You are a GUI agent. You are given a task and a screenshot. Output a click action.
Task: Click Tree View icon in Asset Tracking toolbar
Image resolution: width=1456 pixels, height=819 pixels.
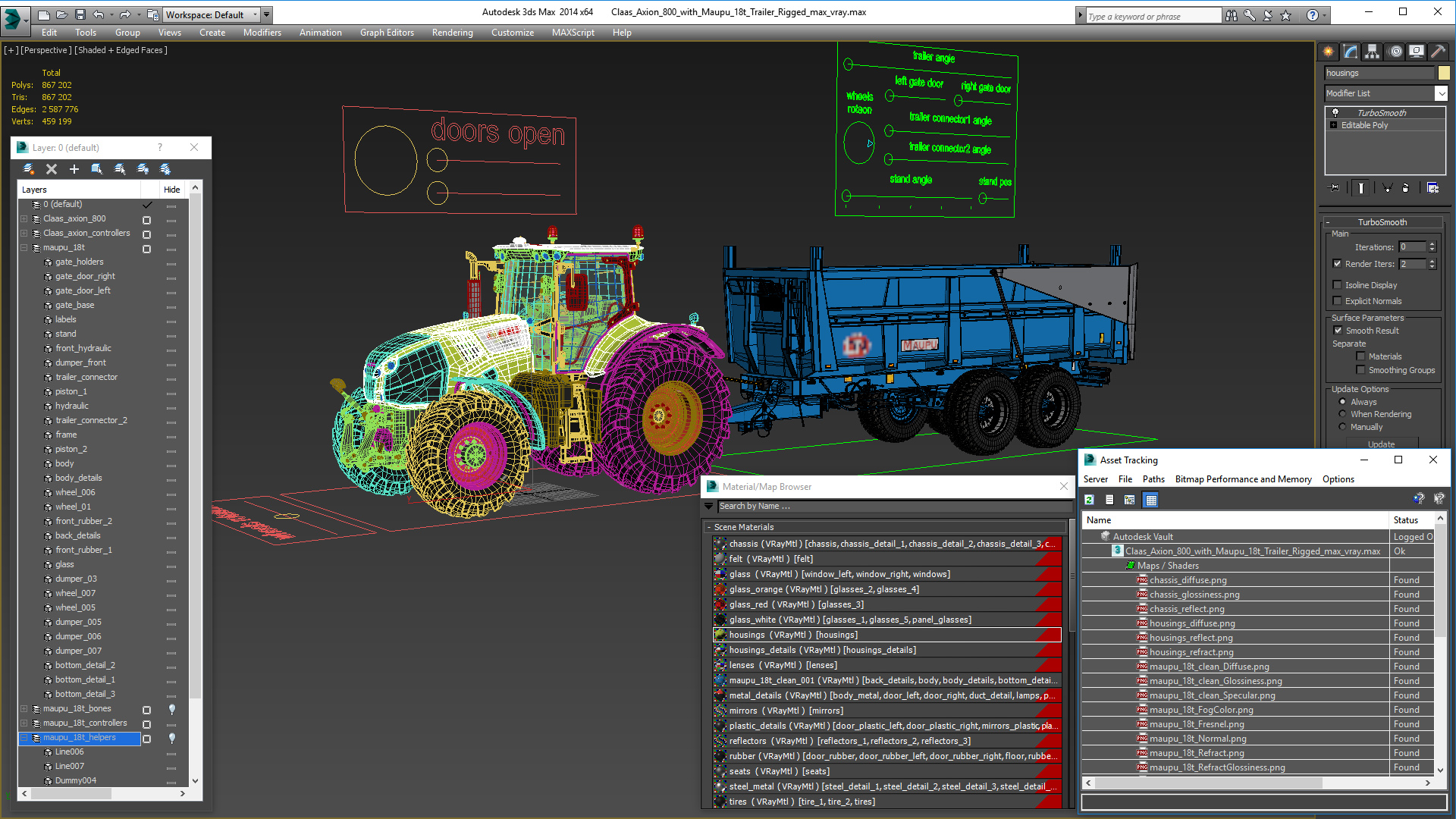tap(1130, 500)
